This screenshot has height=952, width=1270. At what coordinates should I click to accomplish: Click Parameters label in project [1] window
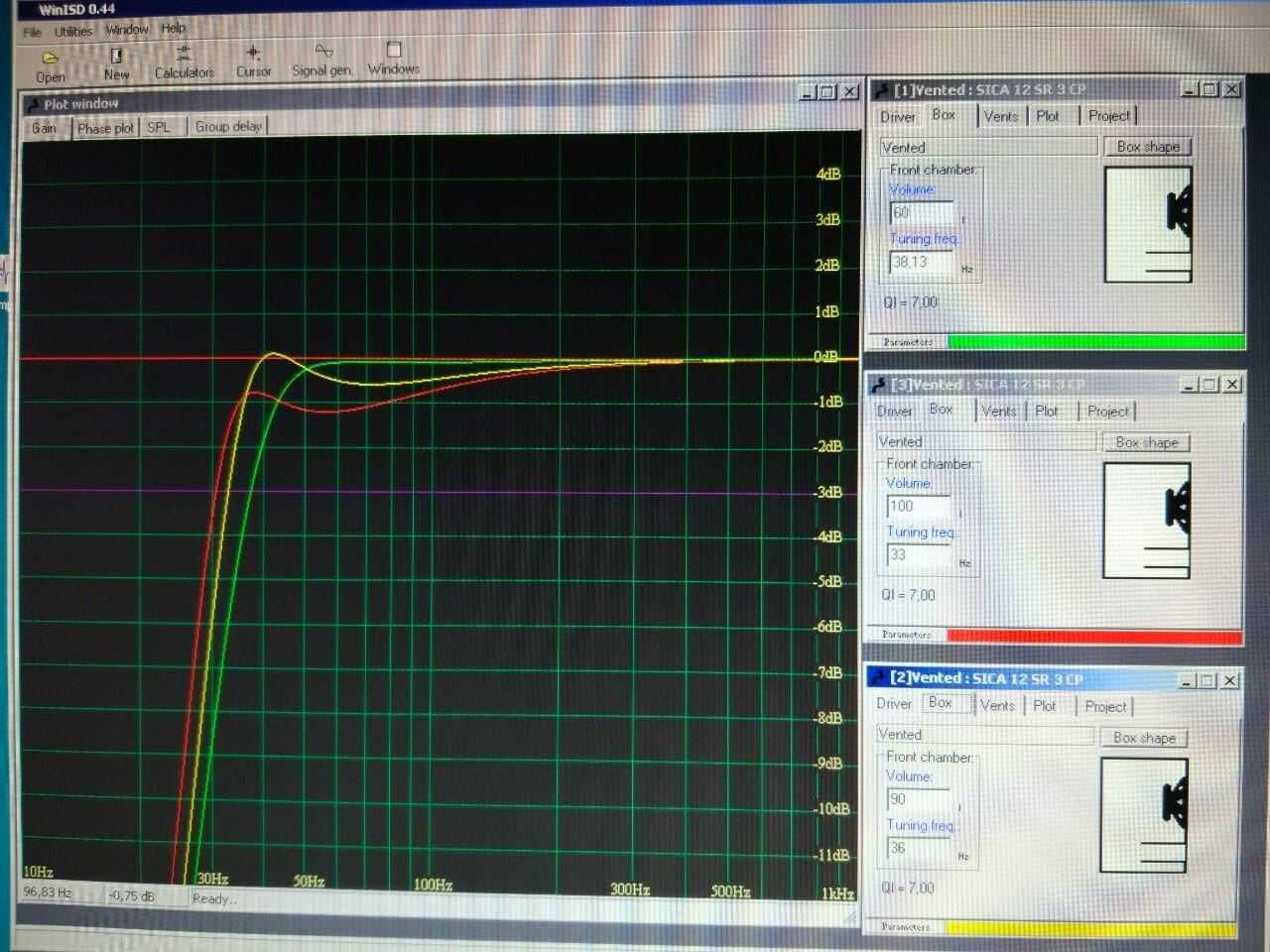pos(908,342)
